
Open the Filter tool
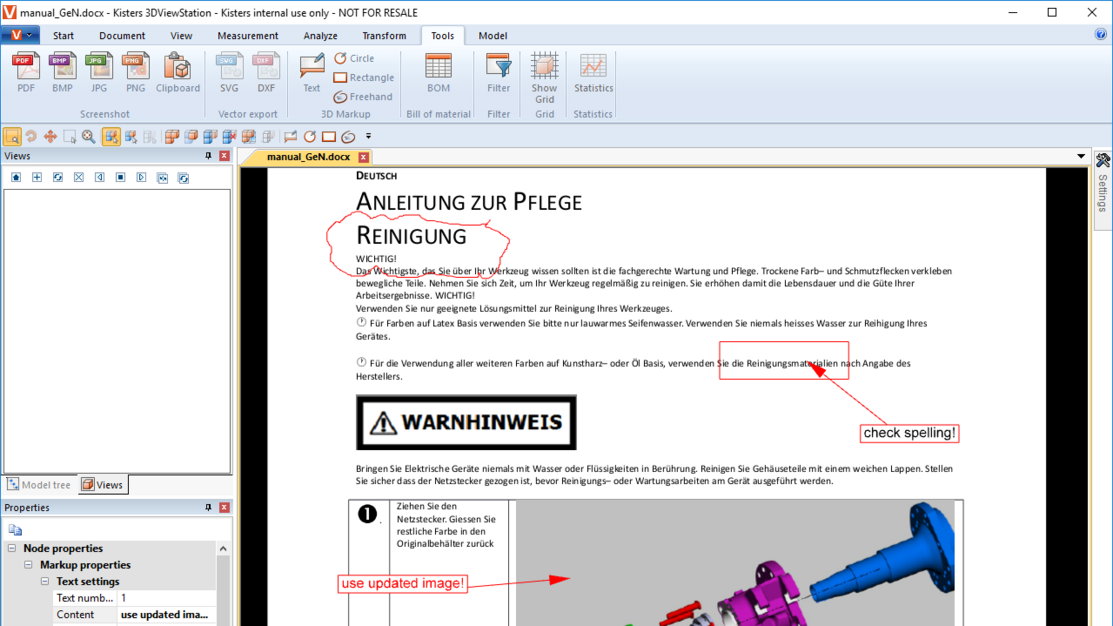coord(498,72)
